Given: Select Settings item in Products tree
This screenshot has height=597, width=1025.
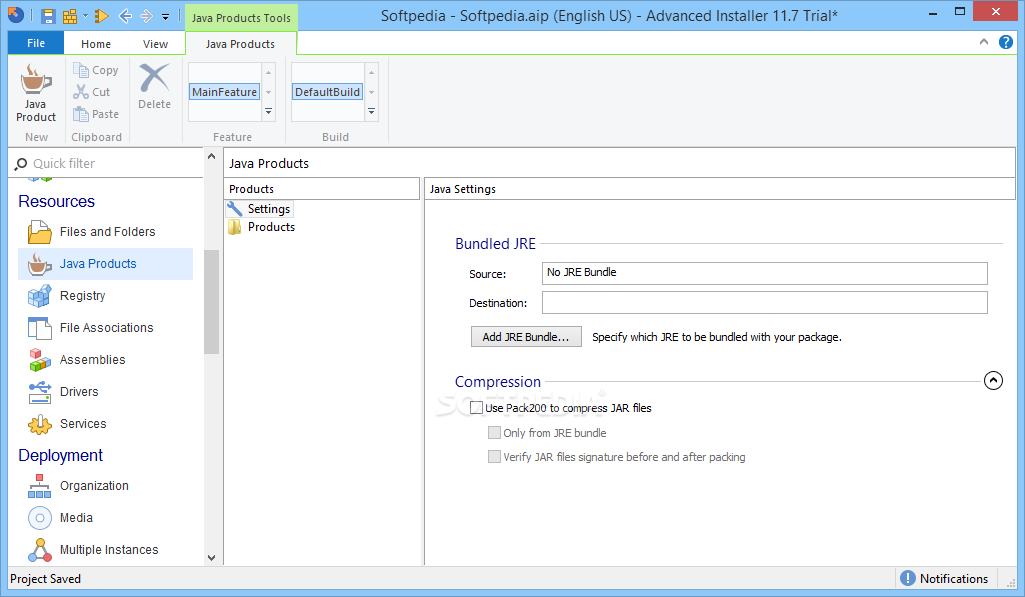Looking at the screenshot, I should click(260, 209).
